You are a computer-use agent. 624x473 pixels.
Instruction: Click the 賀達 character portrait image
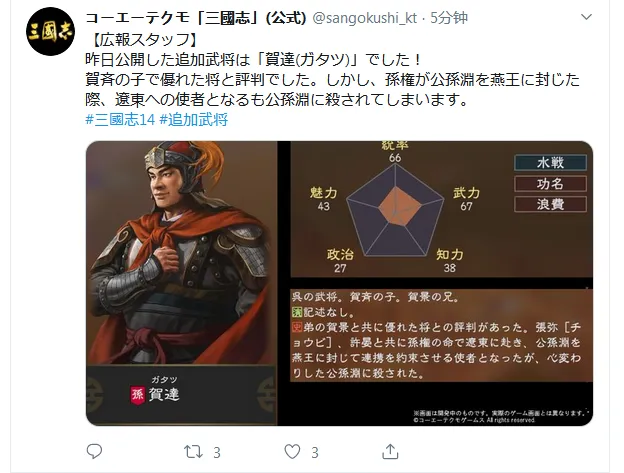(182, 253)
